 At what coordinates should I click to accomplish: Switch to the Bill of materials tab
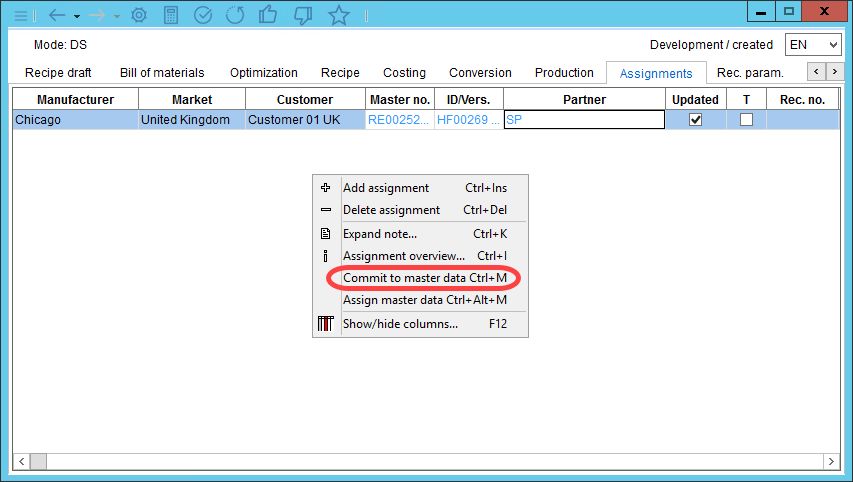[162, 73]
